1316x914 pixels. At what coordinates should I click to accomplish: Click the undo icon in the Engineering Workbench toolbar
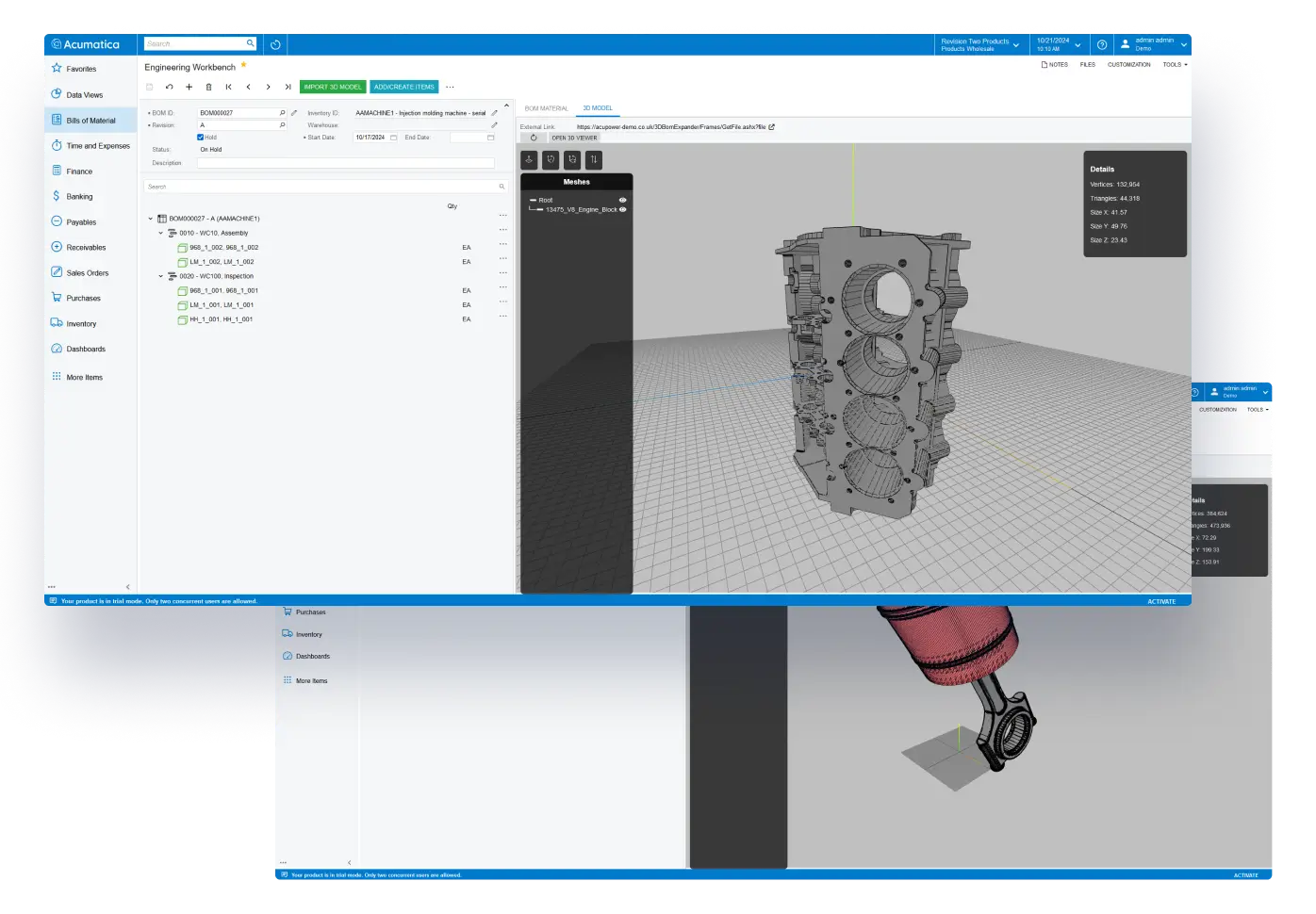tap(169, 87)
